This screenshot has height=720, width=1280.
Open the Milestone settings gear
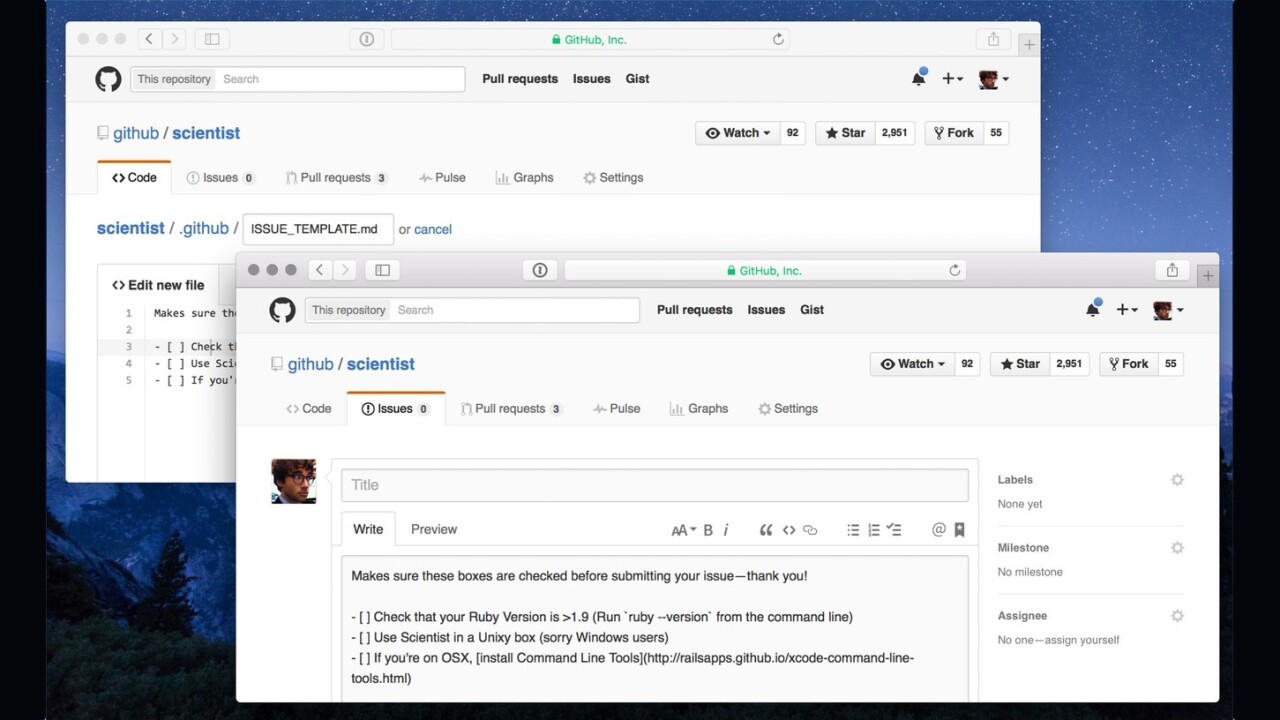(1177, 548)
